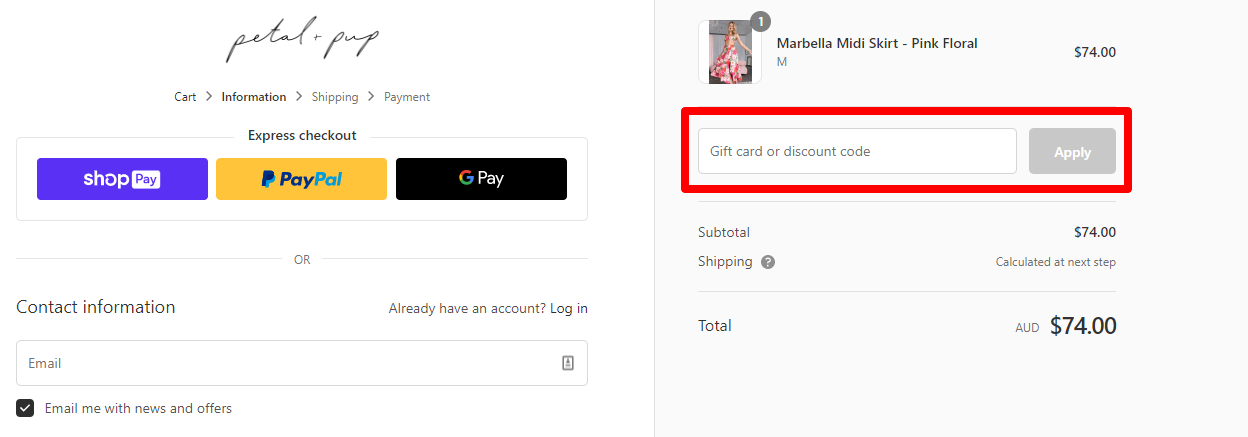The height and width of the screenshot is (437, 1248).
Task: Uncheck Email me with news and offers
Action: tap(25, 408)
